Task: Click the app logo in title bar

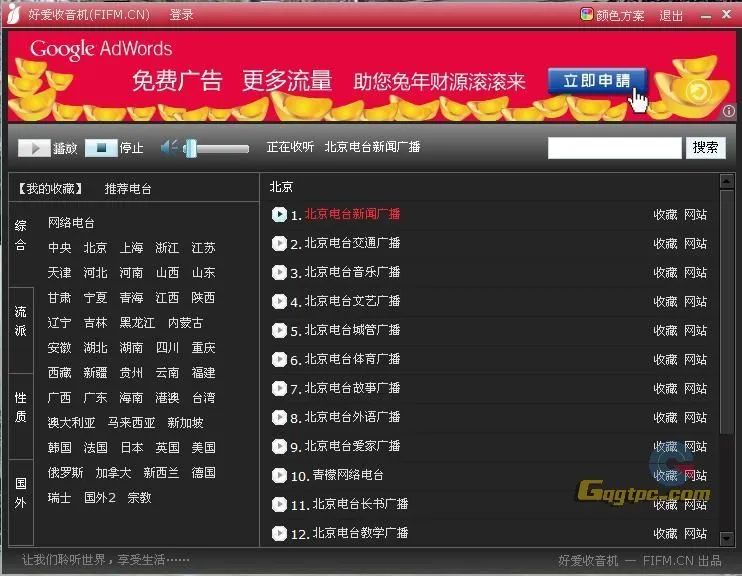Action: pyautogui.click(x=14, y=14)
